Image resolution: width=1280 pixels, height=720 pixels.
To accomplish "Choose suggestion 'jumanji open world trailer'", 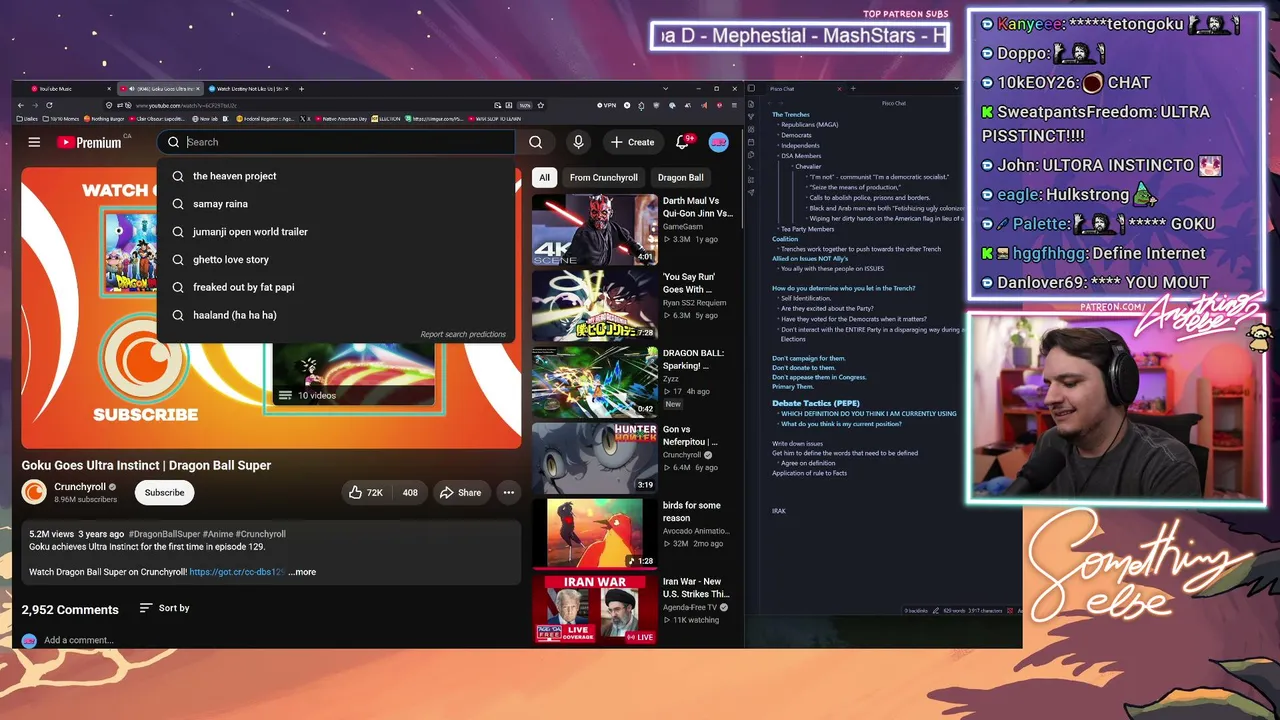I will [336, 232].
